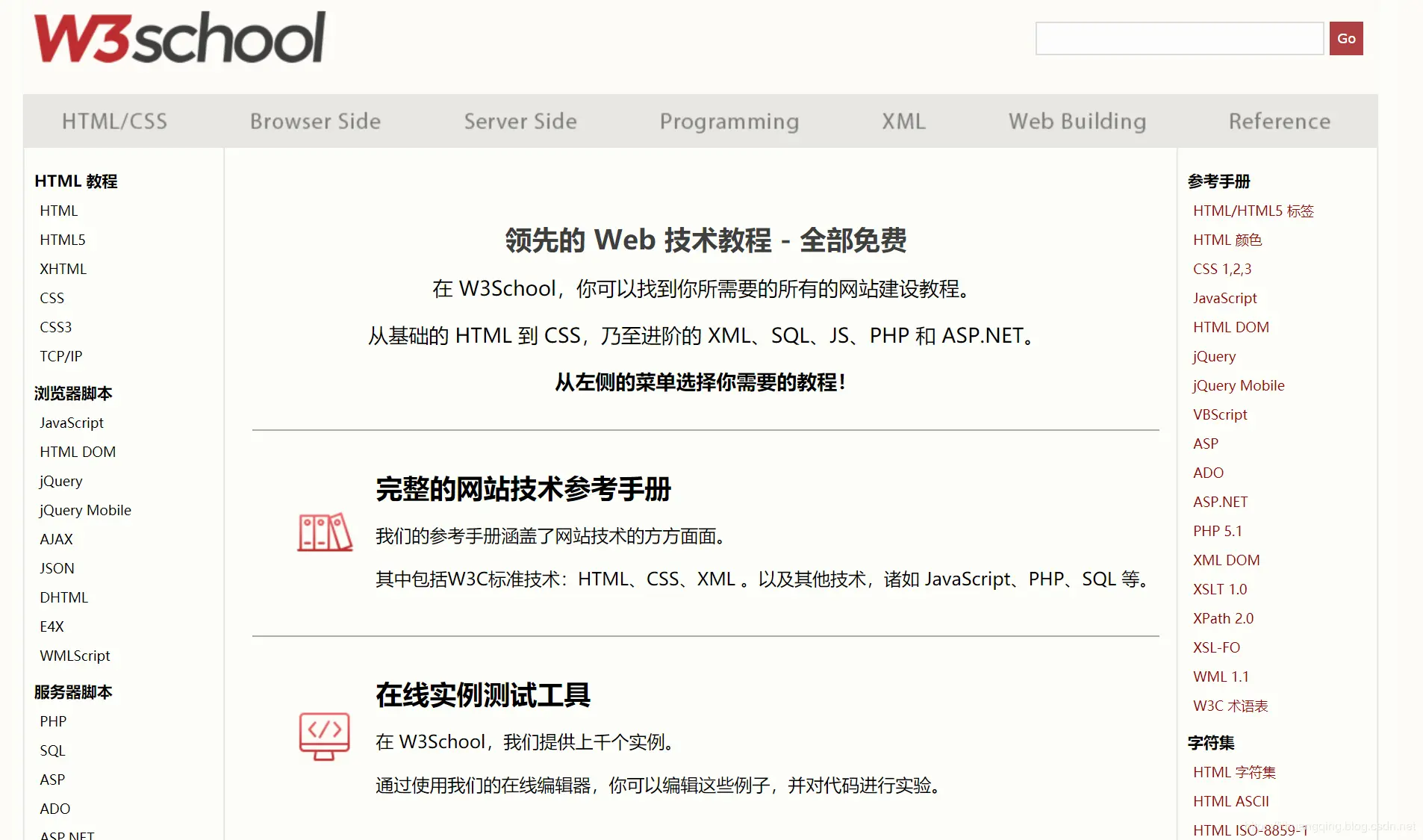
Task: Open jQuery Mobile under 浏览器脚本
Action: click(85, 510)
